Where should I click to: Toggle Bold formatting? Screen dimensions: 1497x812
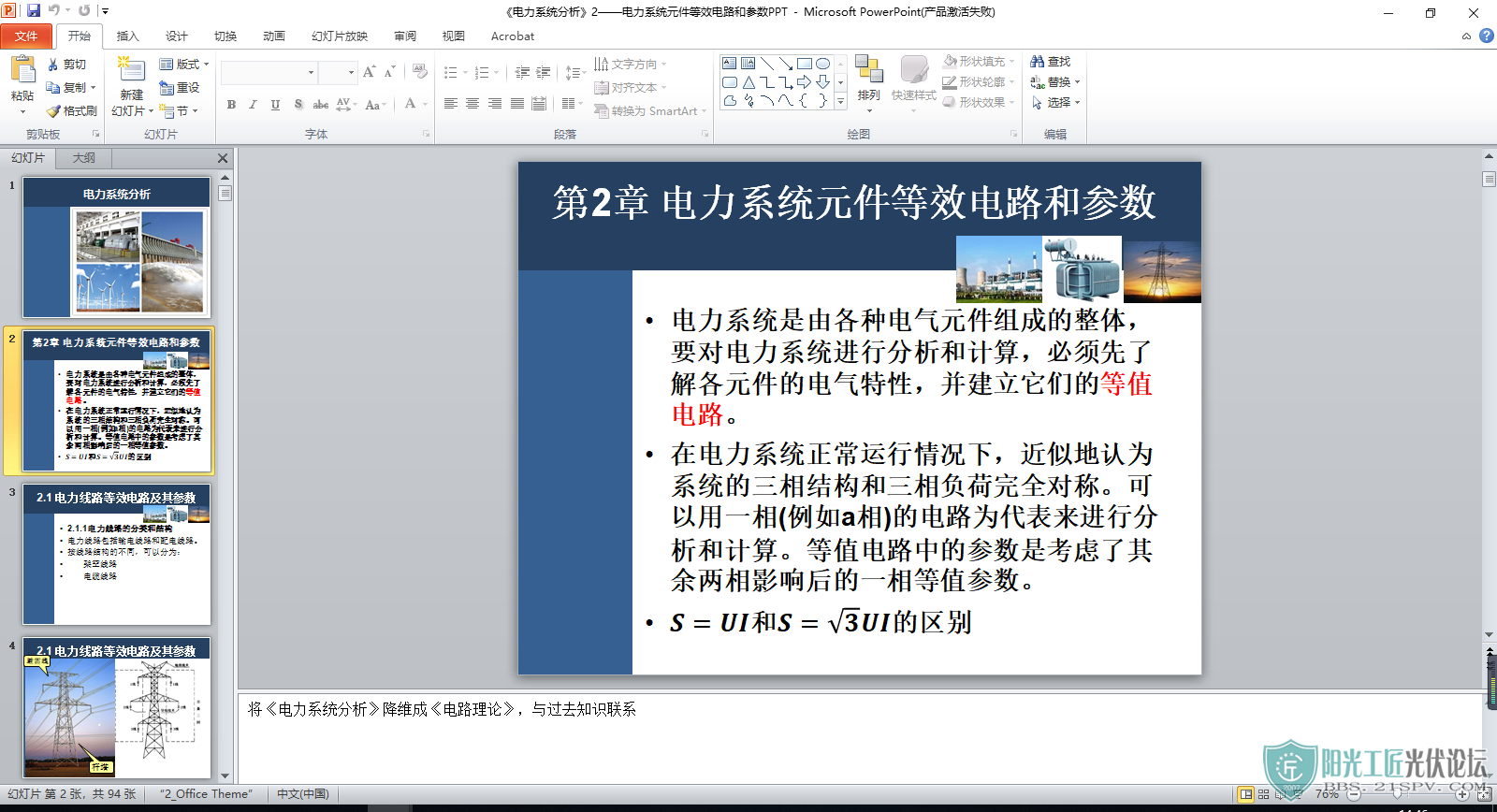pos(231,105)
